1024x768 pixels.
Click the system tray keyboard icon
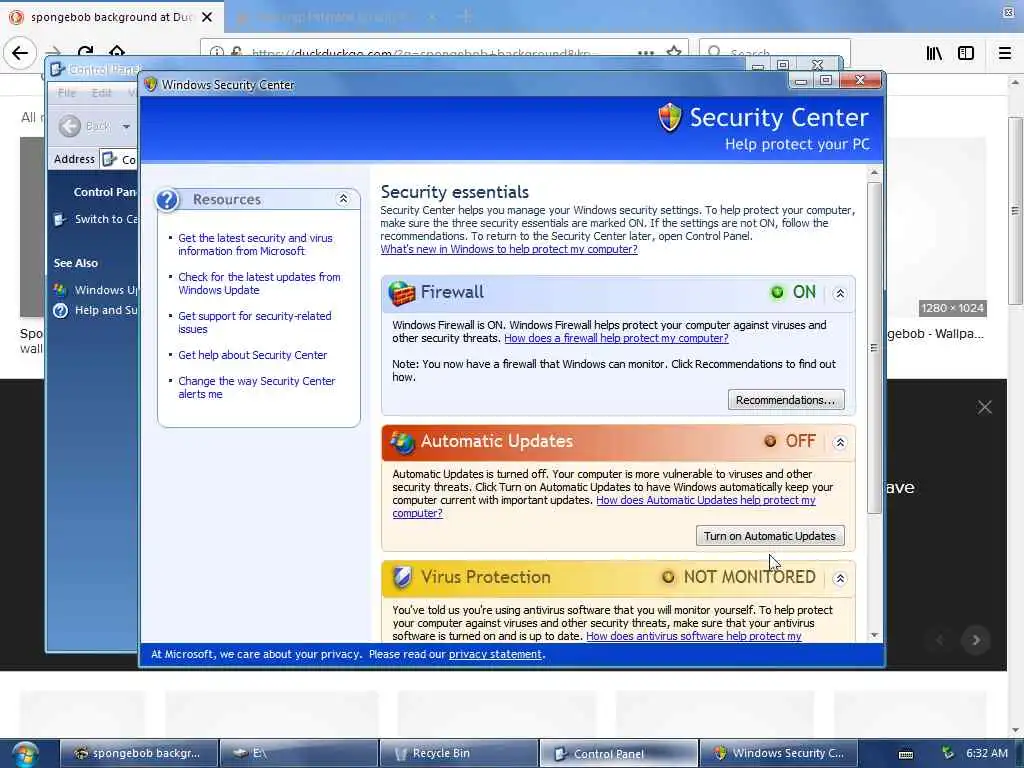(905, 754)
